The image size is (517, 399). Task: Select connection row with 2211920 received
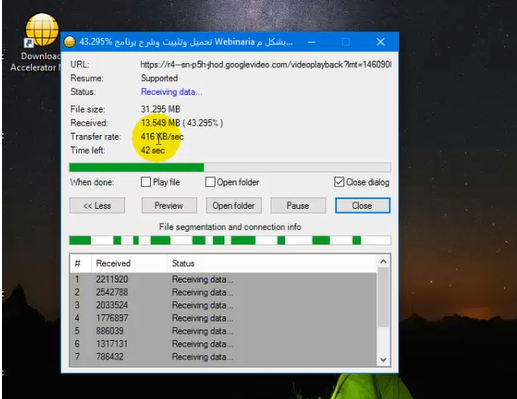(223, 279)
